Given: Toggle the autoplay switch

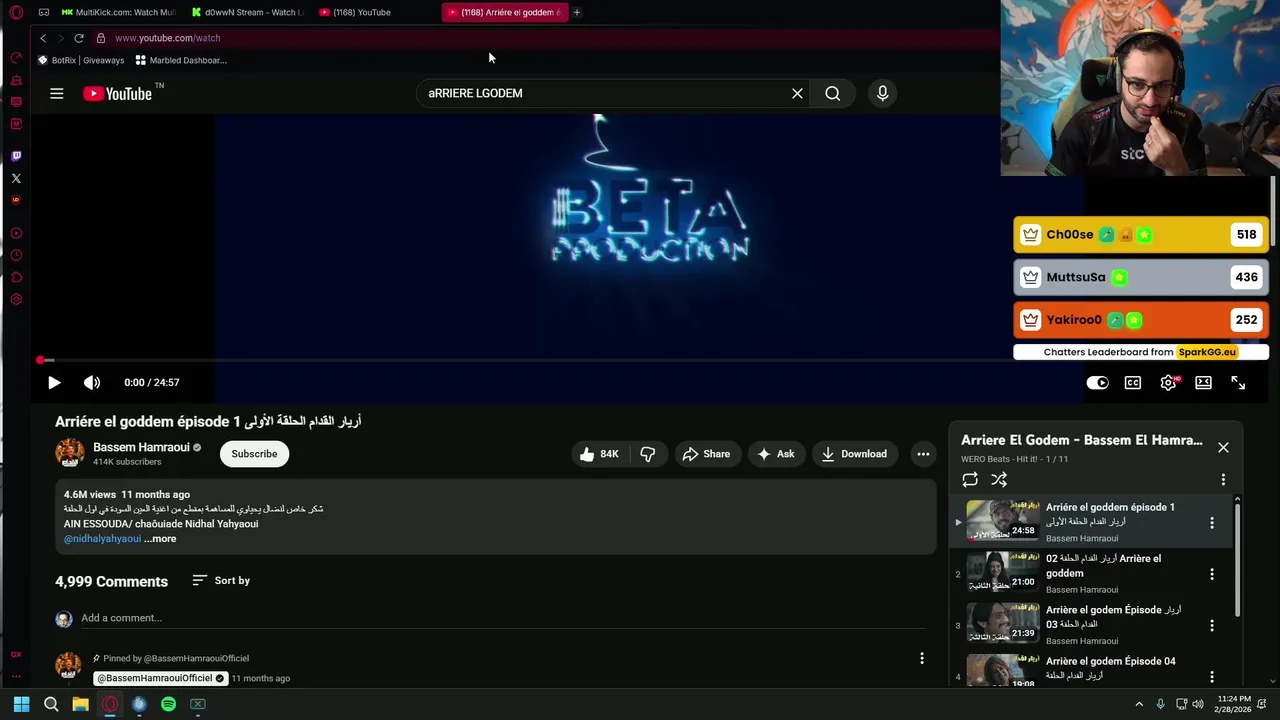Looking at the screenshot, I should tap(1097, 383).
